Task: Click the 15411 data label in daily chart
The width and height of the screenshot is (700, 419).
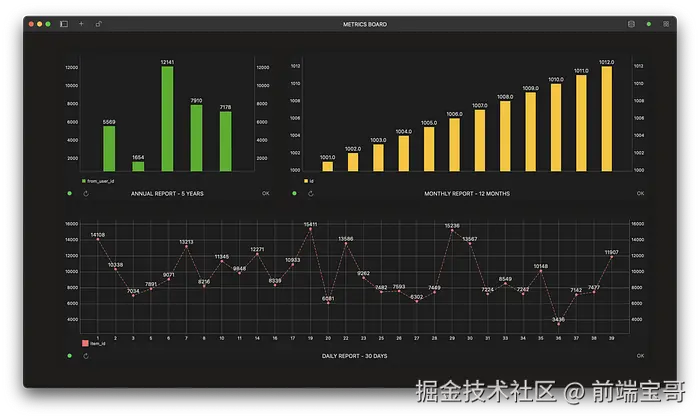Action: click(310, 224)
